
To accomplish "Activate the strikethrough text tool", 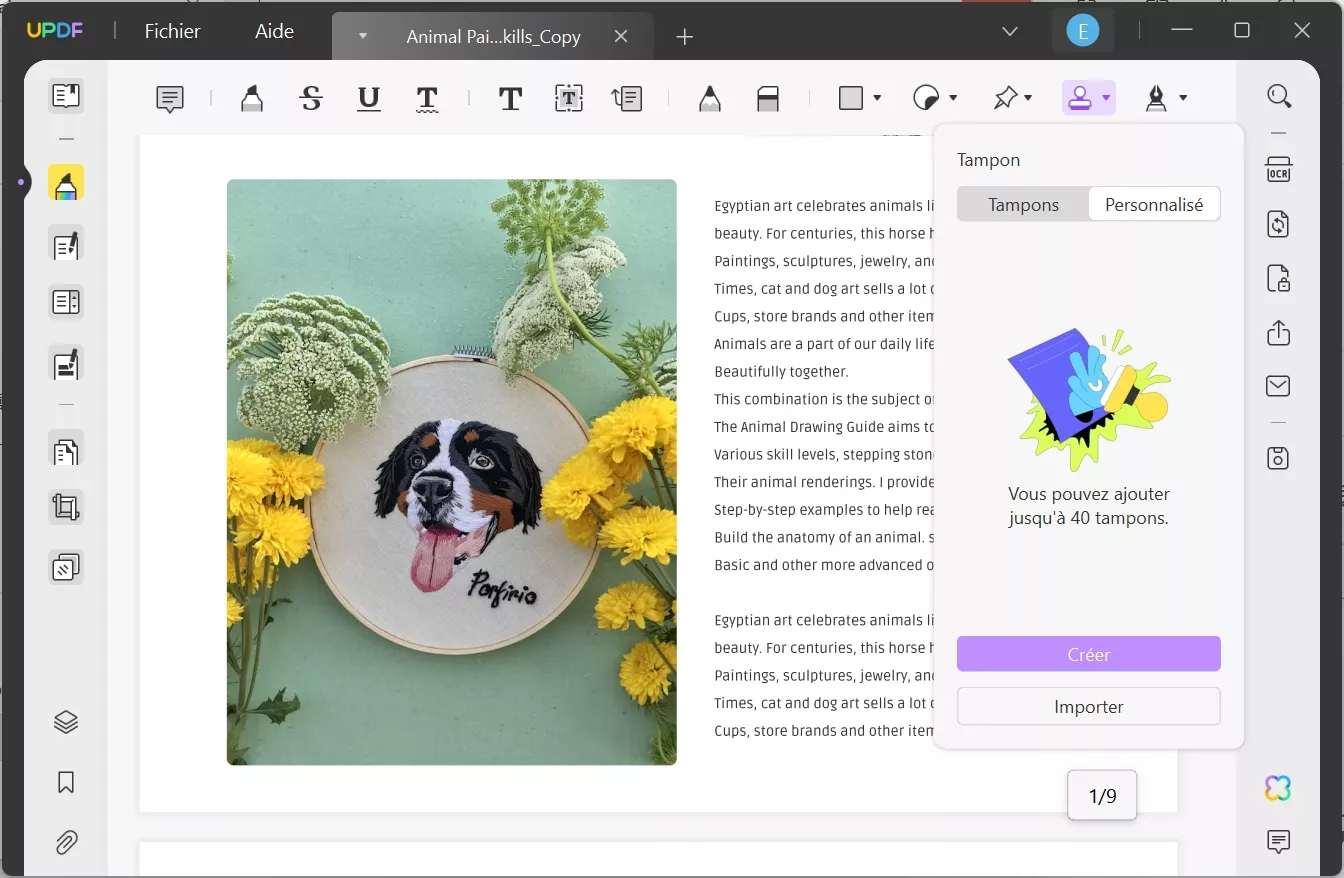I will [x=311, y=98].
